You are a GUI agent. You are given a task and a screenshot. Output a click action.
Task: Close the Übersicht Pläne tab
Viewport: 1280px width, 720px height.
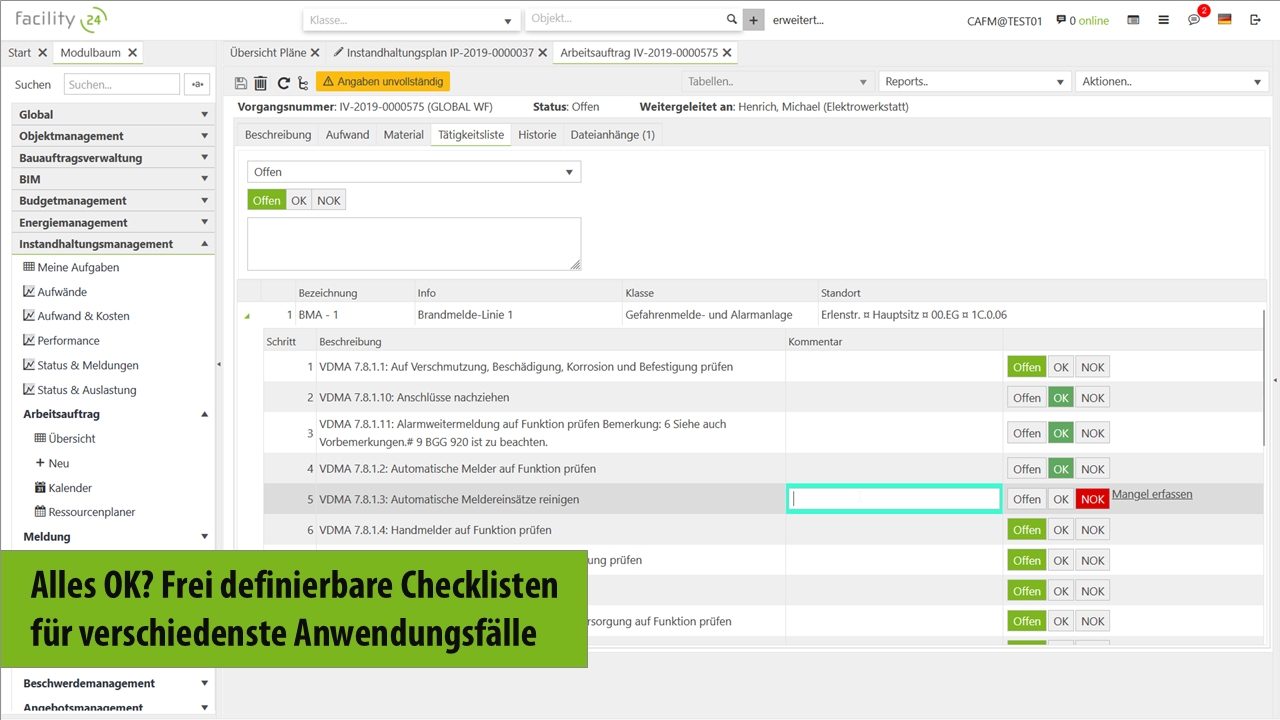[x=315, y=53]
